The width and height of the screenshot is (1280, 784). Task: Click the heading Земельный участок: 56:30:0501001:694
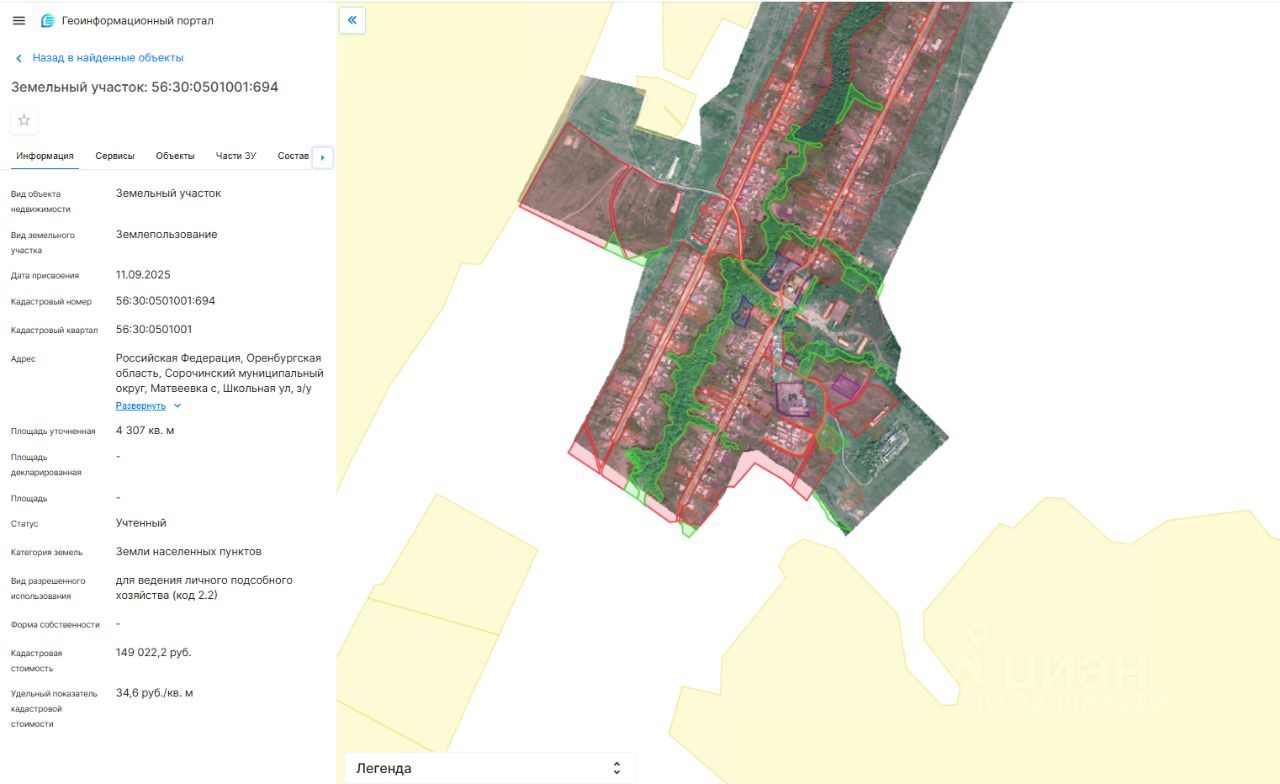145,87
